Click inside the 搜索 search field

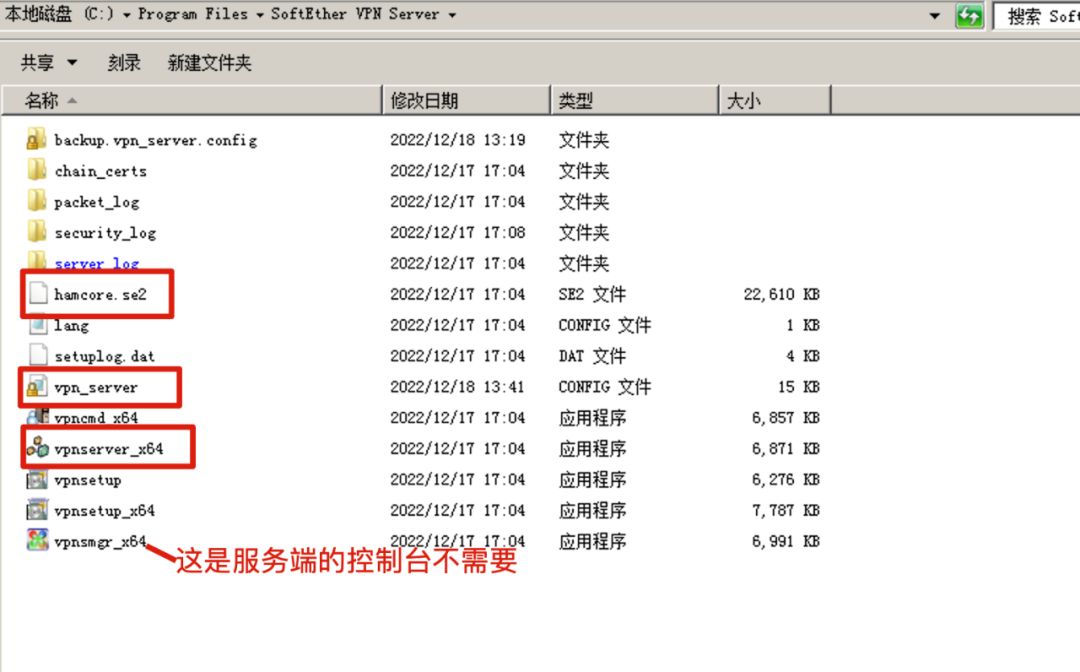1037,16
